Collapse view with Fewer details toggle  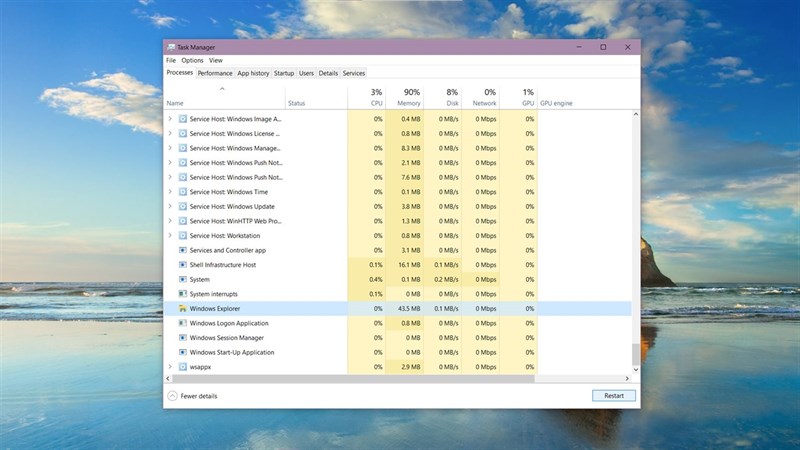tap(192, 396)
